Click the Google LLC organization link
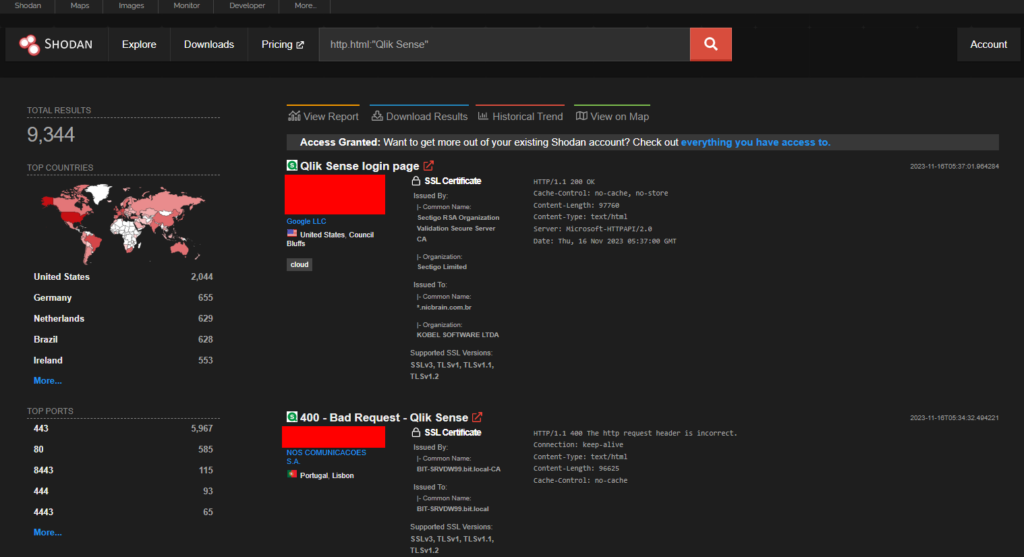 tap(306, 221)
